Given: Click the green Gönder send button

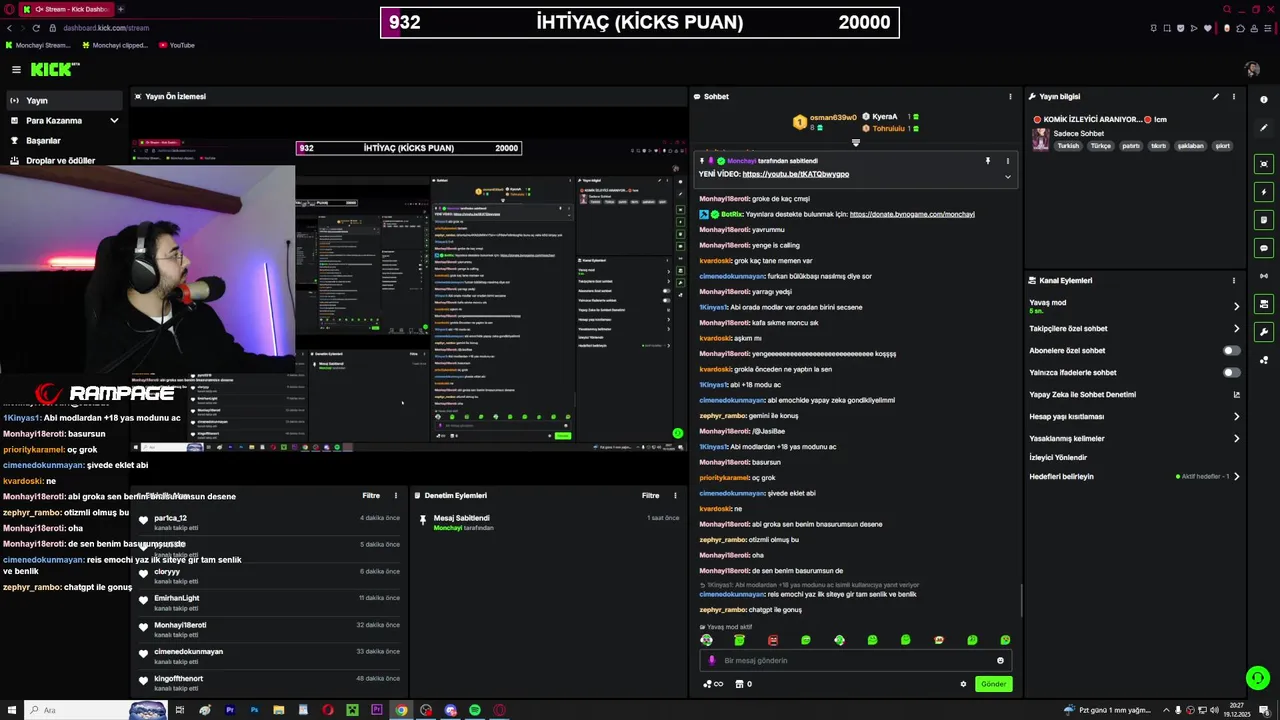Looking at the screenshot, I should [993, 684].
